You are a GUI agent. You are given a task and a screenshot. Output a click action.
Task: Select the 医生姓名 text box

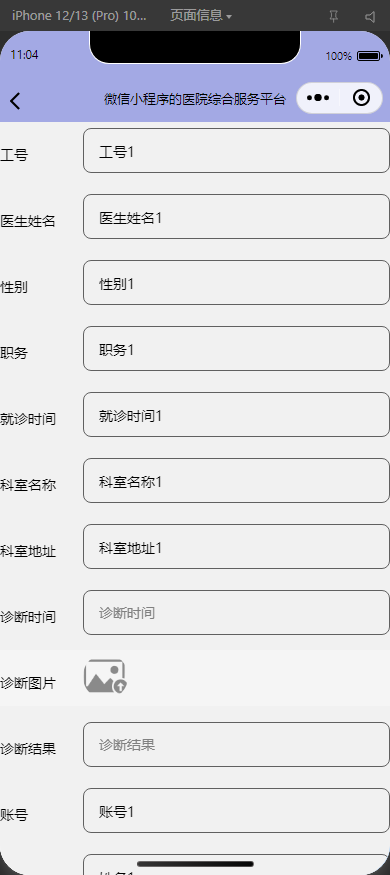click(x=237, y=217)
